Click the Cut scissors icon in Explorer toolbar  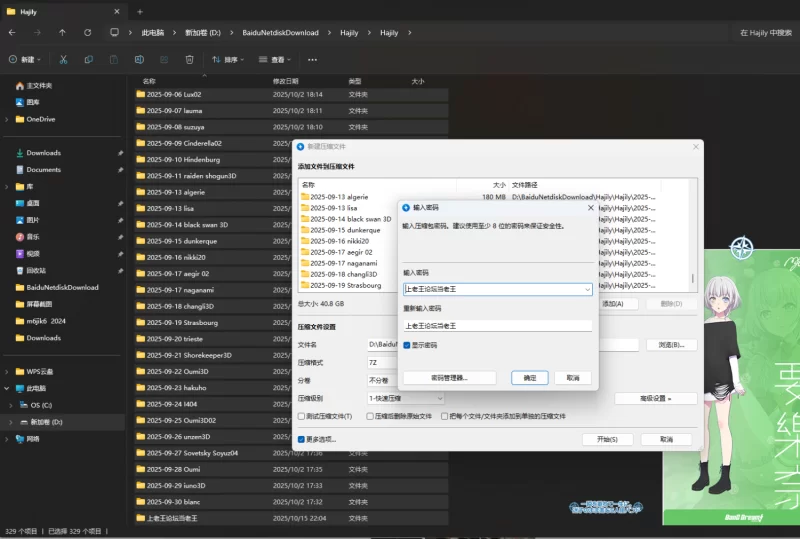click(62, 59)
